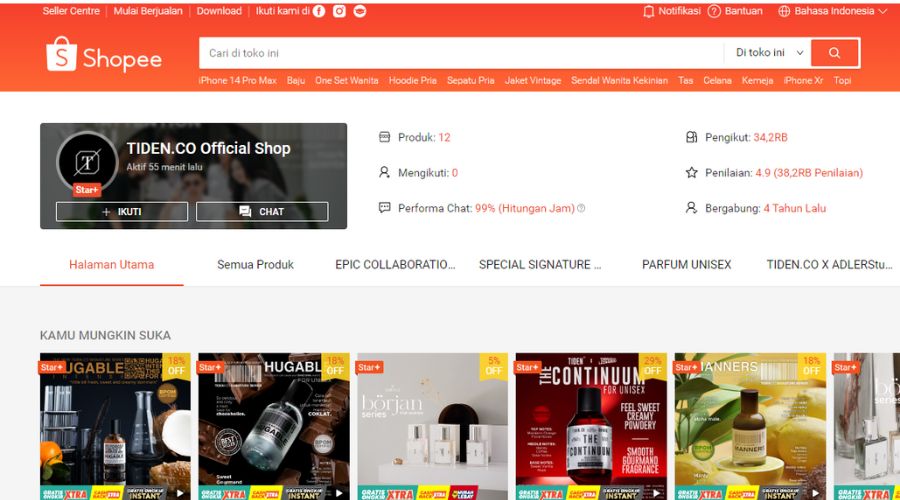900x500 pixels.
Task: Click the Pengikut value 34,2RB
Action: [x=770, y=137]
